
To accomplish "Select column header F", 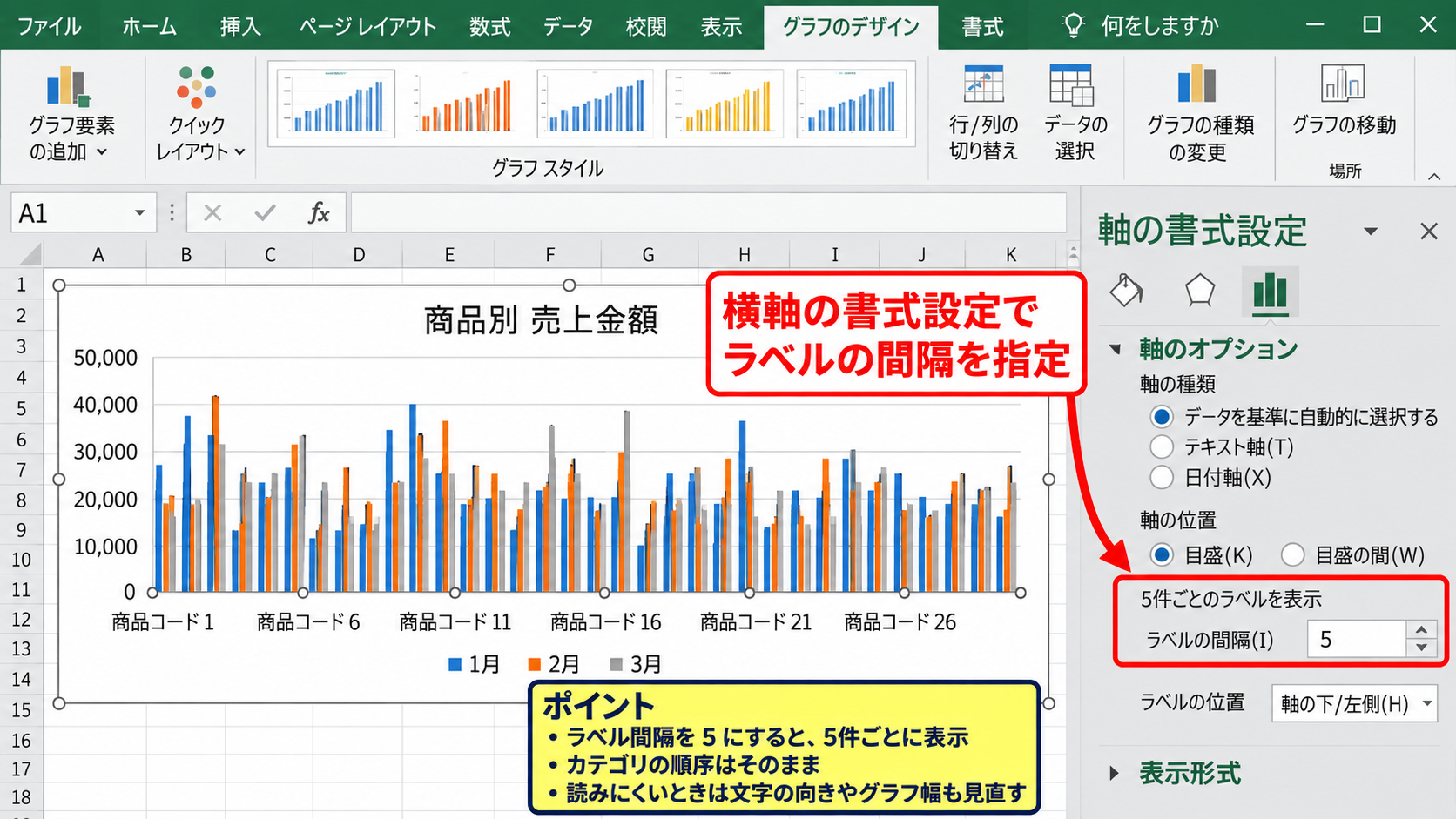I will coord(549,254).
